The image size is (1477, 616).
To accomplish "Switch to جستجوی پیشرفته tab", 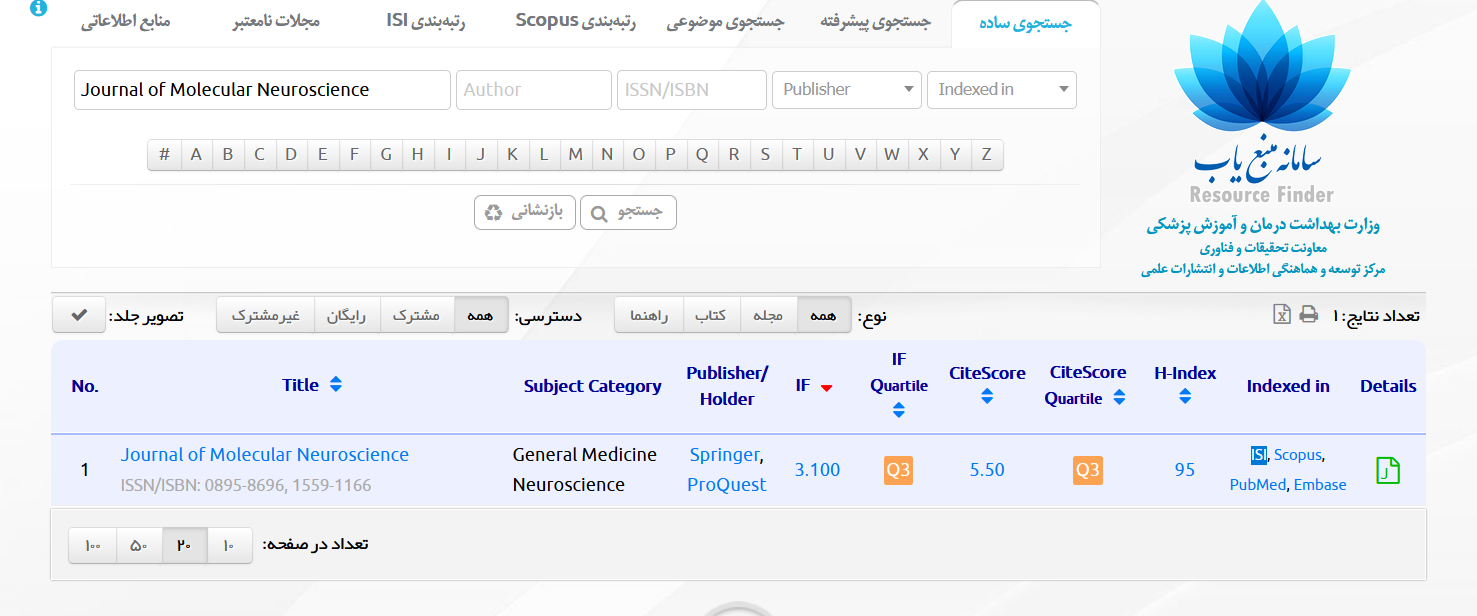I will (876, 22).
